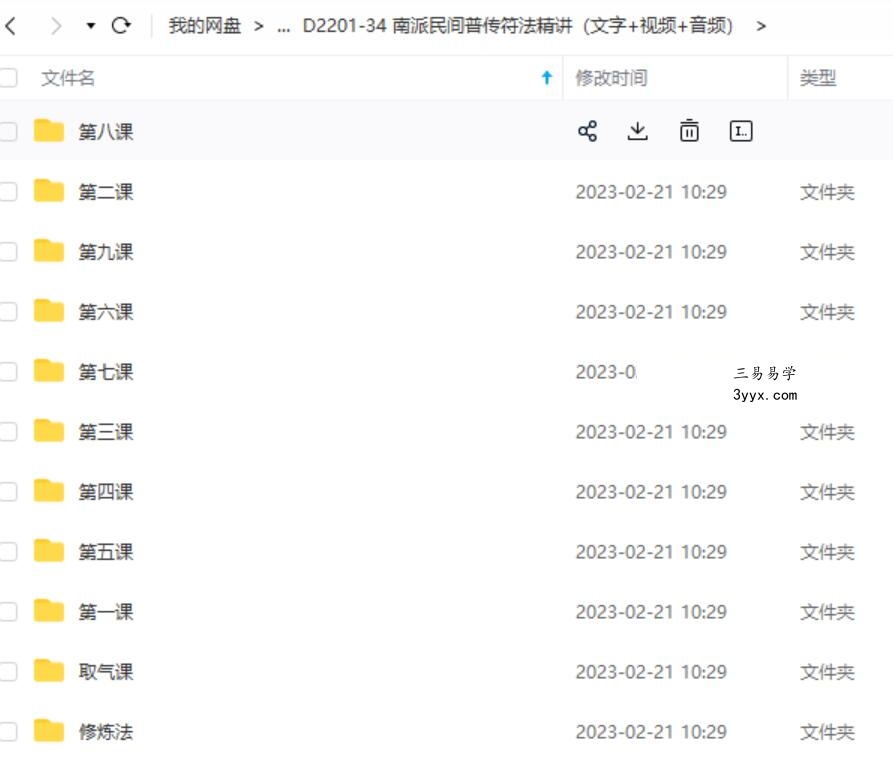Open the folder named 第四课
This screenshot has width=893, height=766.
106,492
